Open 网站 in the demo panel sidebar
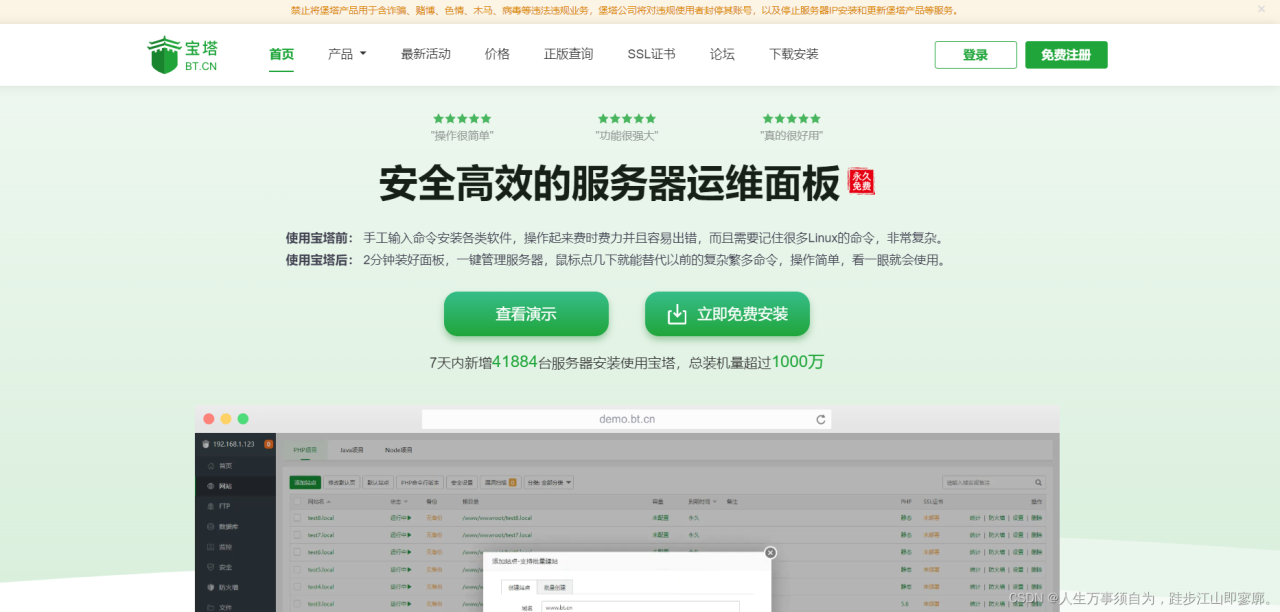The height and width of the screenshot is (612, 1280). (x=235, y=486)
